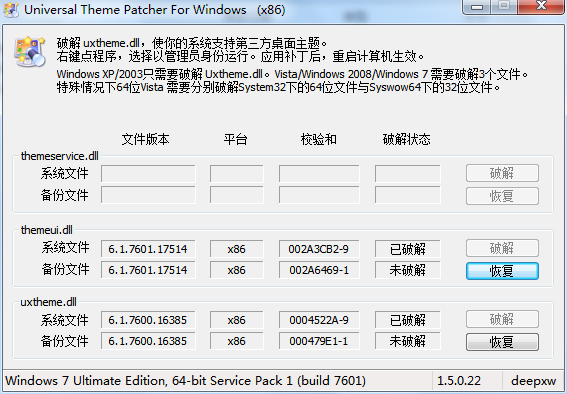Select uxtheme.dll system file version 6.1.7600.16385
This screenshot has height=394, width=567.
tap(148, 320)
